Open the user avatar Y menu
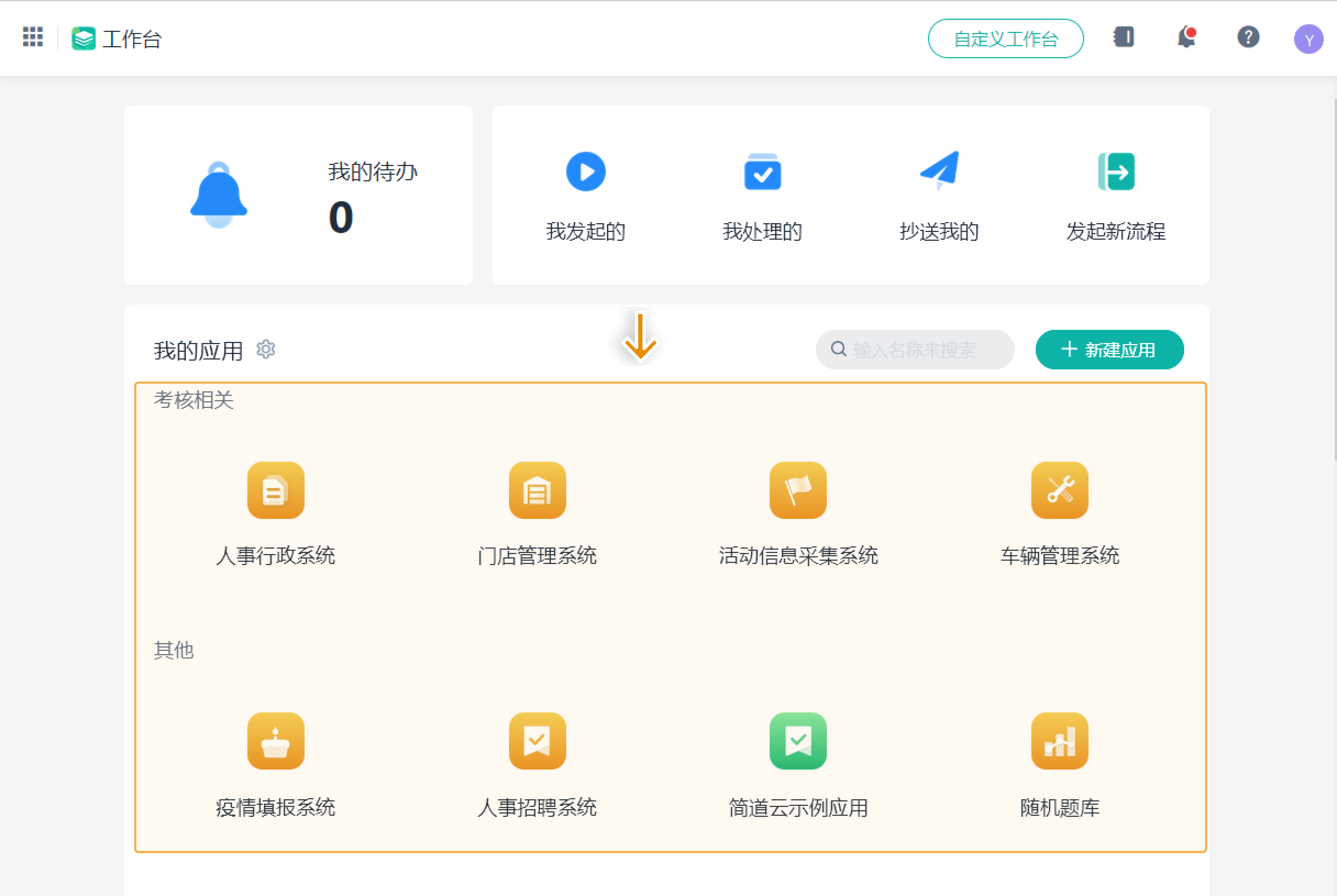Image resolution: width=1337 pixels, height=896 pixels. tap(1308, 39)
